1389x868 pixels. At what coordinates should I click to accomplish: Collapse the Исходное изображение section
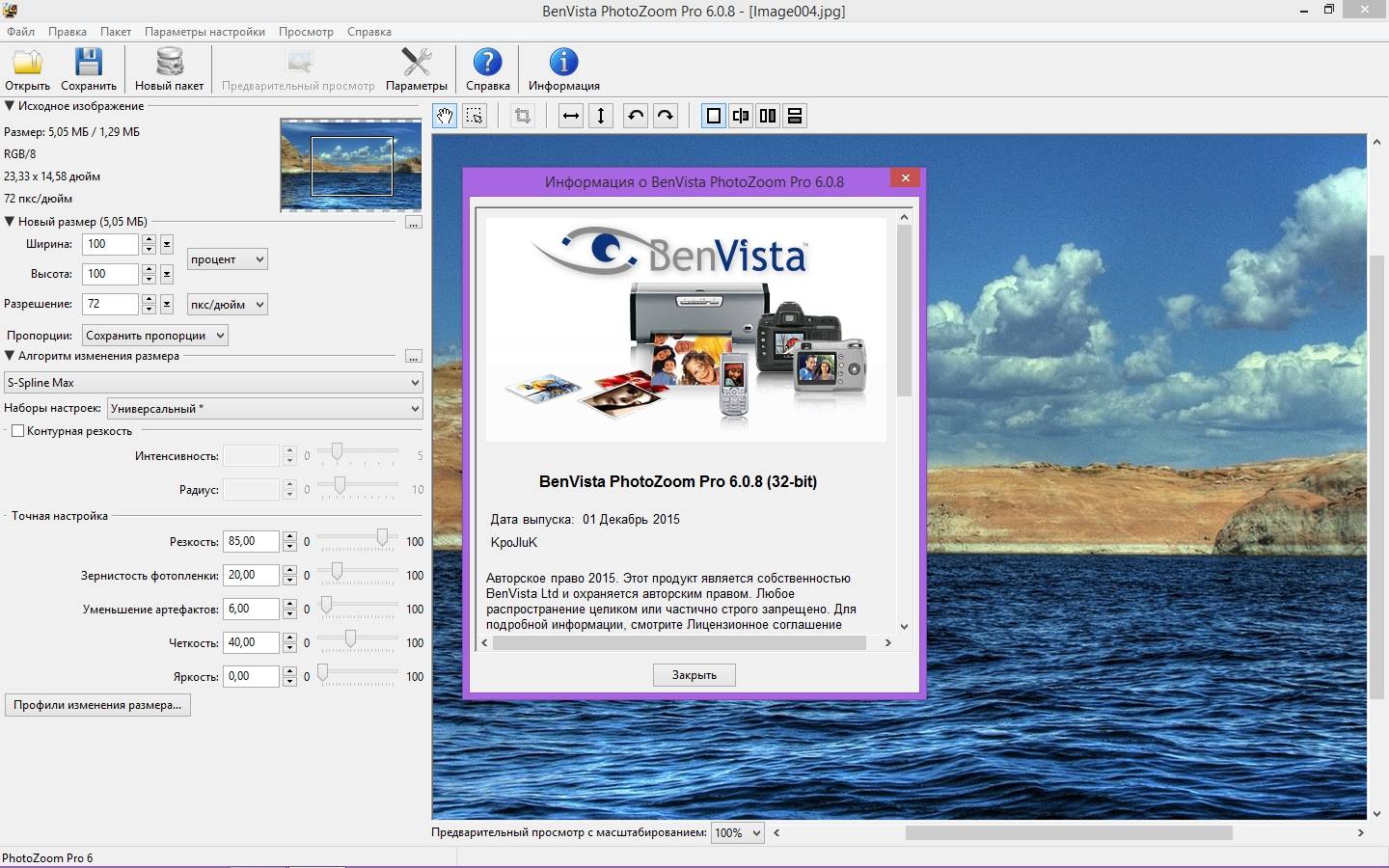(x=10, y=106)
